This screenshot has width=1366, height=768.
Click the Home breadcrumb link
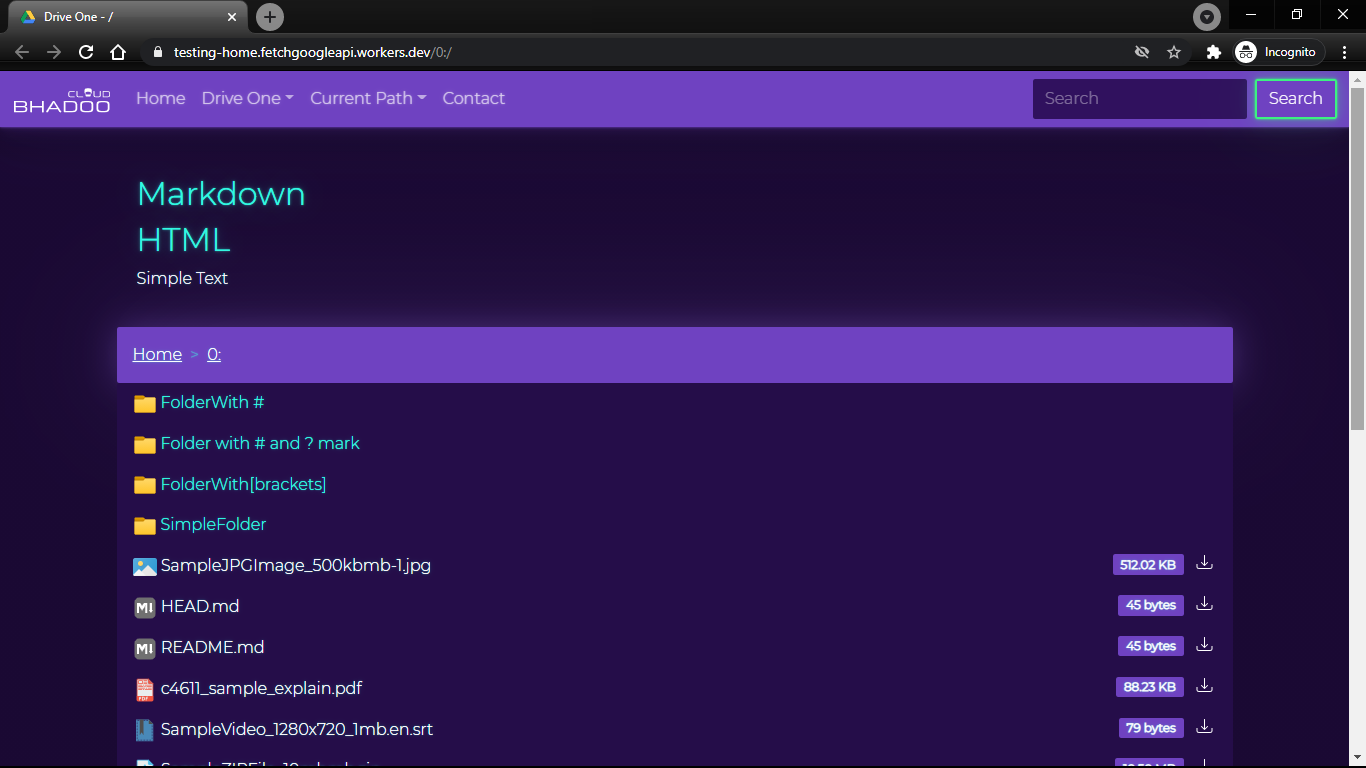coord(157,354)
